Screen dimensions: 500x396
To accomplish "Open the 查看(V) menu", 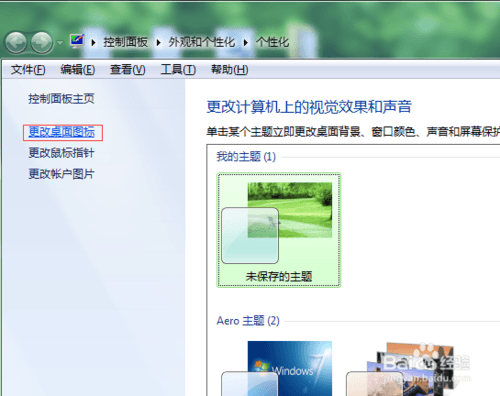I will pyautogui.click(x=128, y=70).
